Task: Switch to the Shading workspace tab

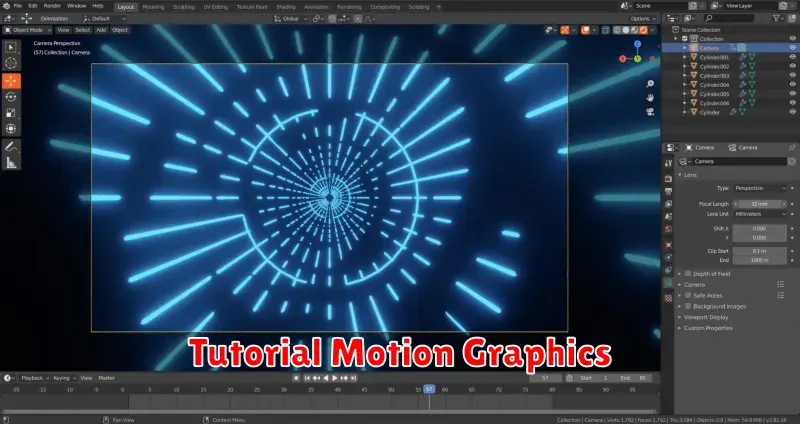Action: (286, 7)
